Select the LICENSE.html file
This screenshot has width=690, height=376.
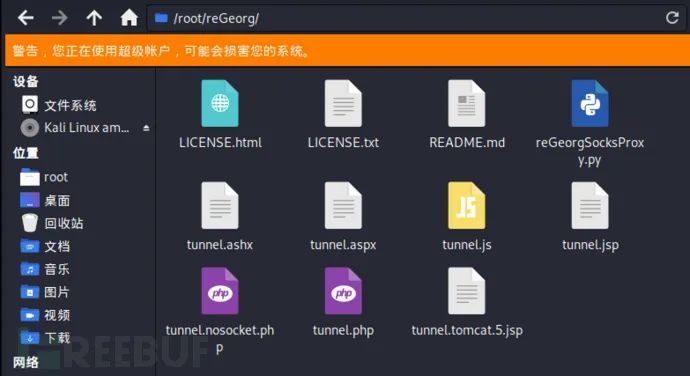(x=220, y=114)
